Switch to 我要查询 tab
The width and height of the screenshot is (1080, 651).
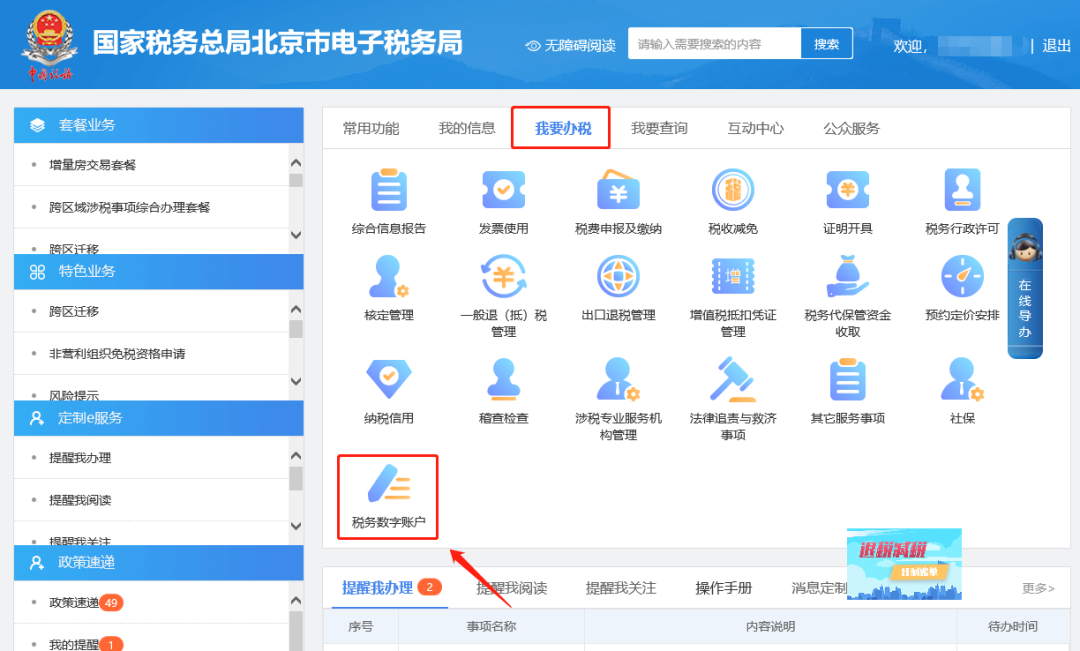tap(659, 128)
